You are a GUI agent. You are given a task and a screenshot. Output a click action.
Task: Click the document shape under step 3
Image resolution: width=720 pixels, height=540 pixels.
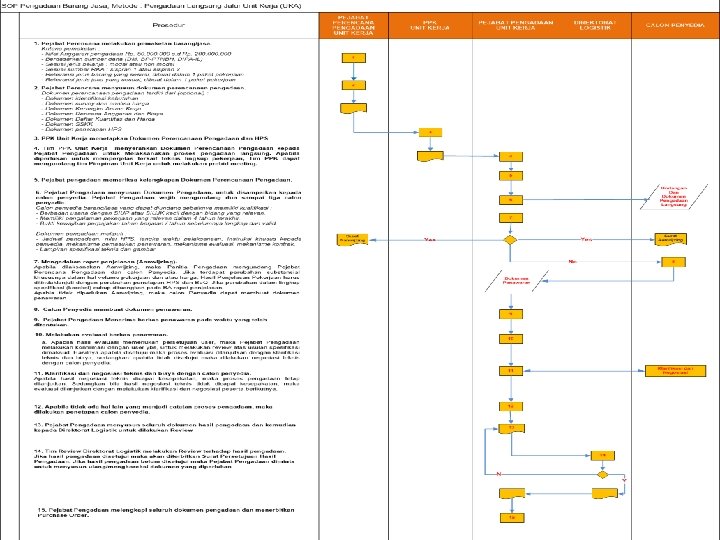tap(430, 156)
